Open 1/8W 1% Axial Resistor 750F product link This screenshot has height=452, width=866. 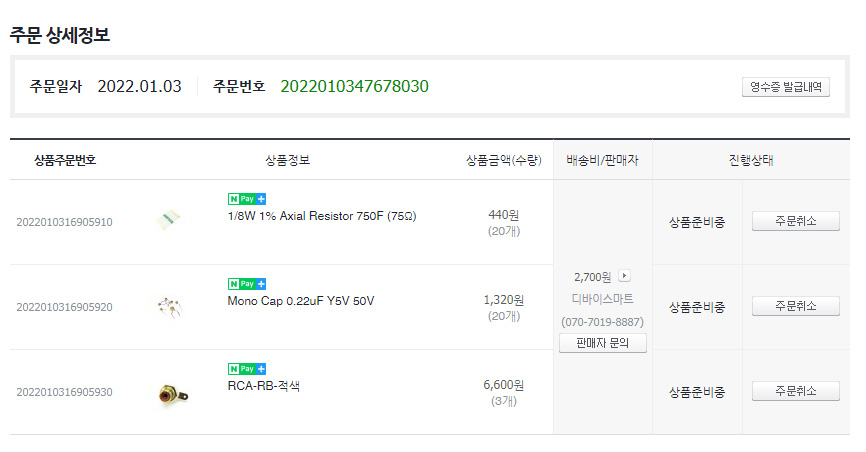pos(322,216)
